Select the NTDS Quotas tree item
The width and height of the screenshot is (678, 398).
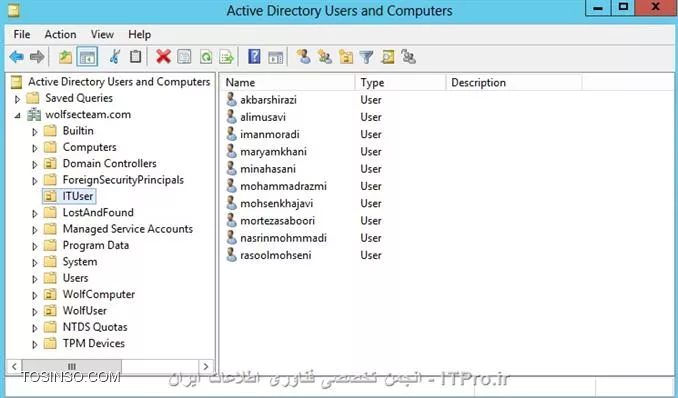95,327
